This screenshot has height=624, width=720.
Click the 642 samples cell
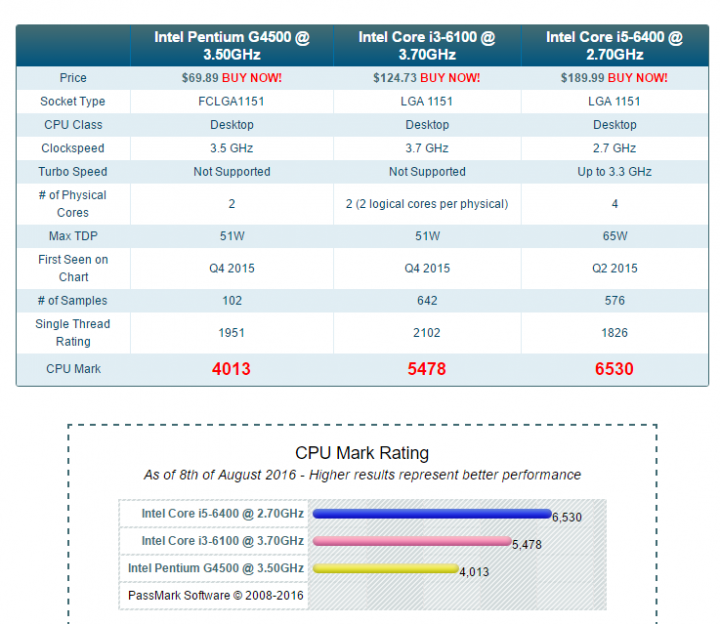(x=427, y=301)
